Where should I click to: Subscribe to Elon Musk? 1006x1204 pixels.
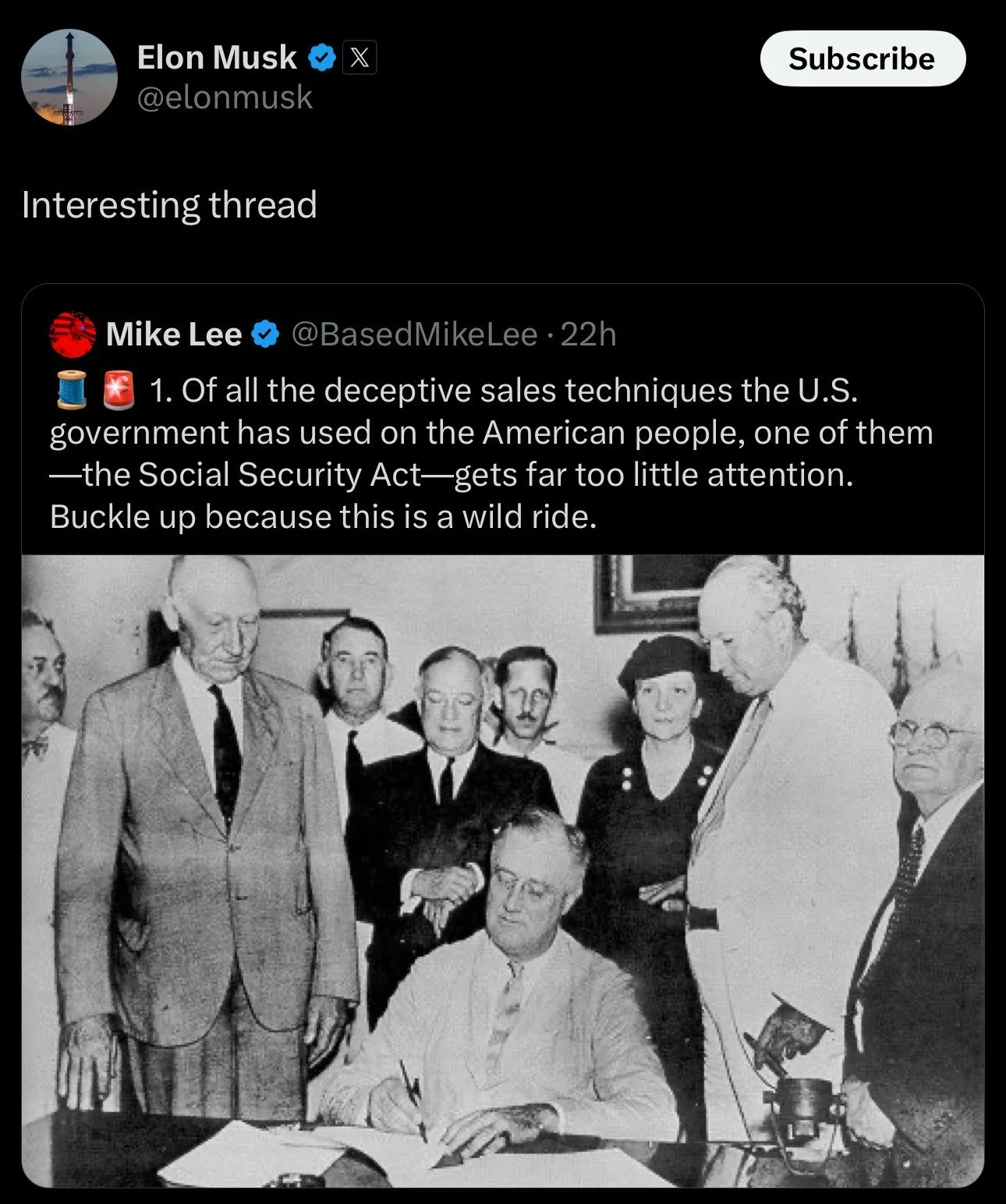coord(863,58)
